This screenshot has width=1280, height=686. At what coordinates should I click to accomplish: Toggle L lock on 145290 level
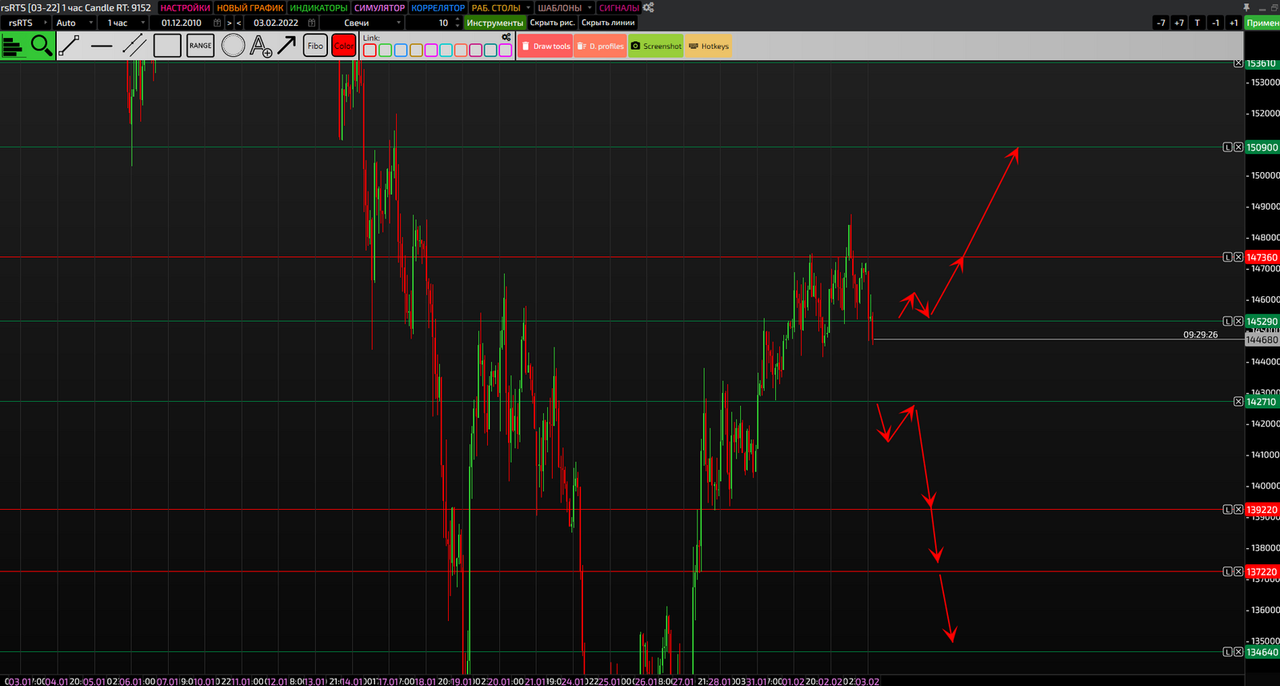(x=1227, y=321)
